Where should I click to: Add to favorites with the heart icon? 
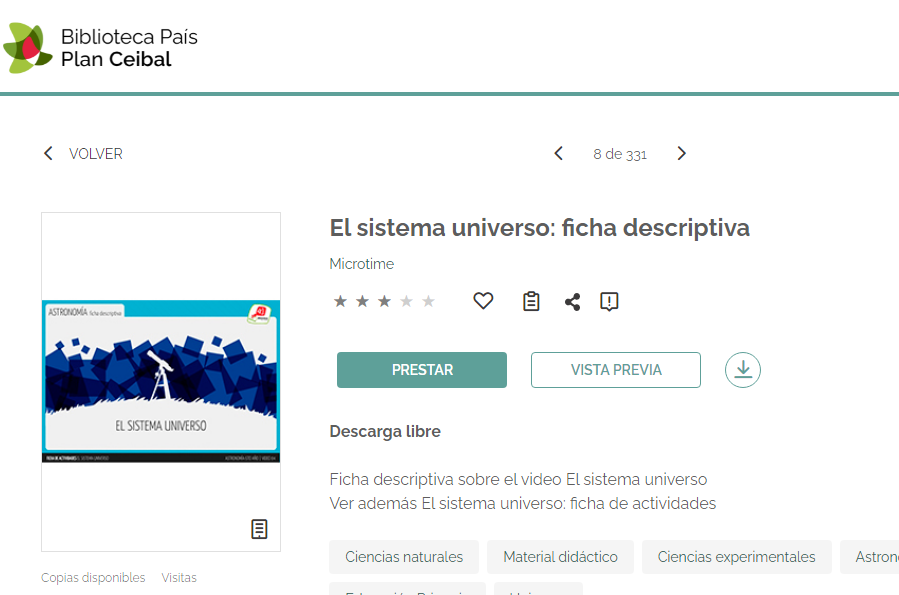pyautogui.click(x=483, y=301)
